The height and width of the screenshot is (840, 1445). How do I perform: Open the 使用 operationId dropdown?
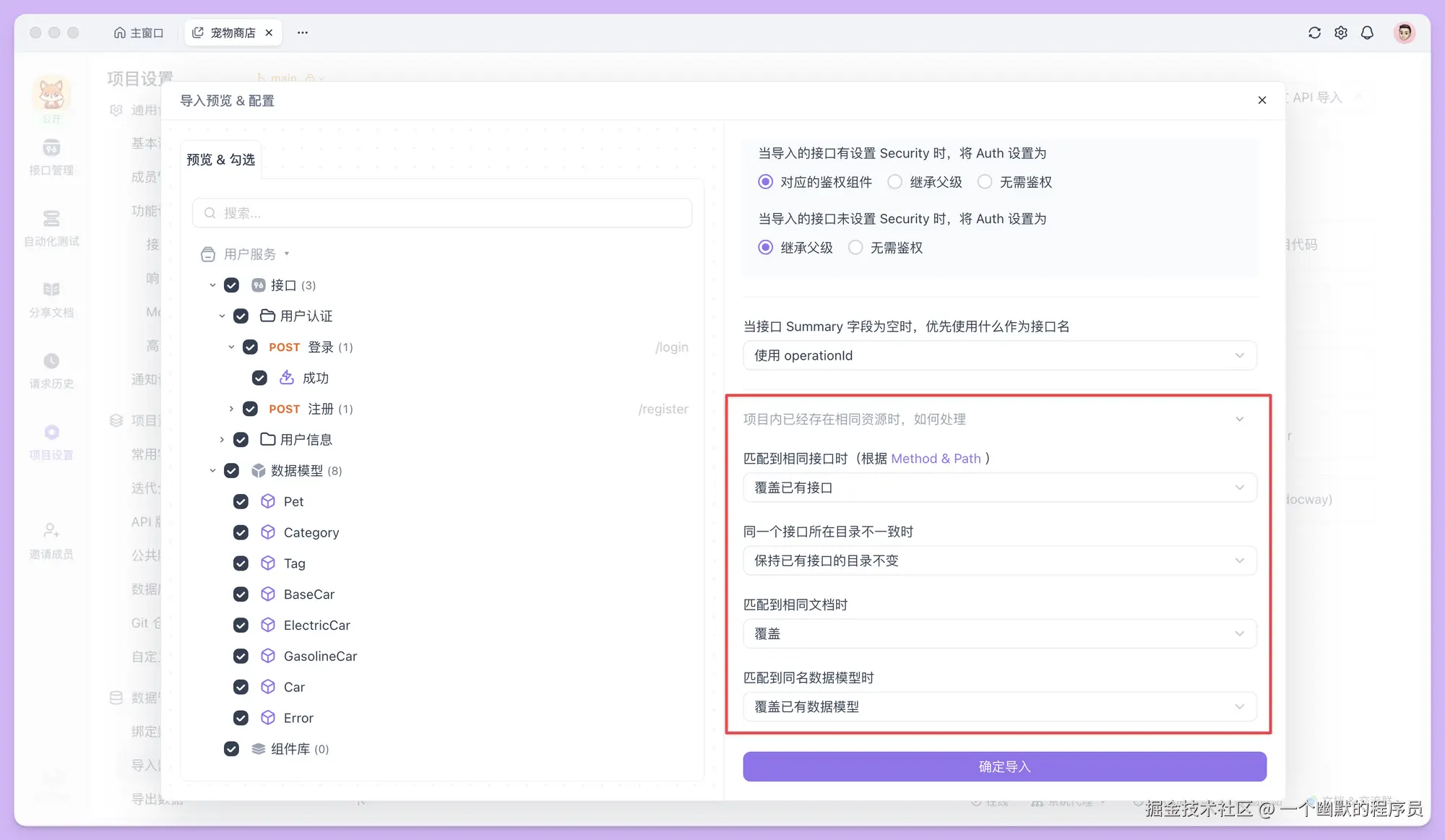(x=999, y=355)
